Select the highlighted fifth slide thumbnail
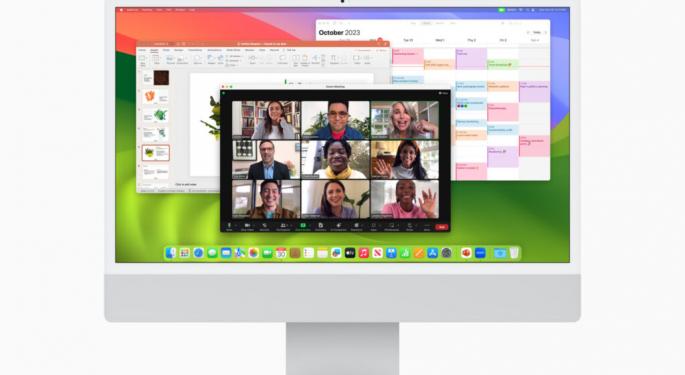This screenshot has height=375, width=685. coord(156,153)
